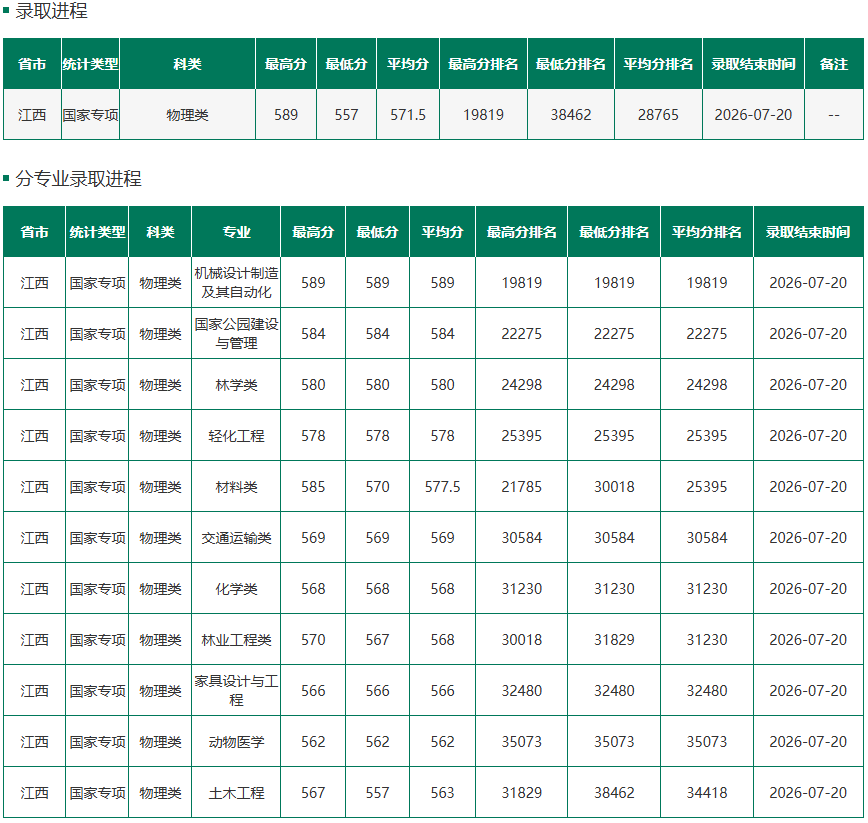Select the 录取结束时间 header in lower table
The width and height of the screenshot is (868, 823).
[808, 232]
